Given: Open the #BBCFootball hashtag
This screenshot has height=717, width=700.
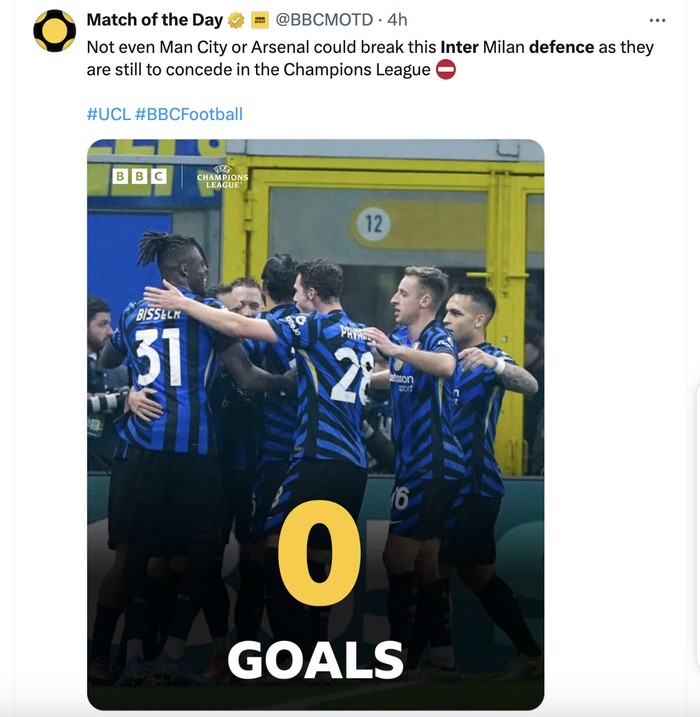Looking at the screenshot, I should tap(189, 114).
